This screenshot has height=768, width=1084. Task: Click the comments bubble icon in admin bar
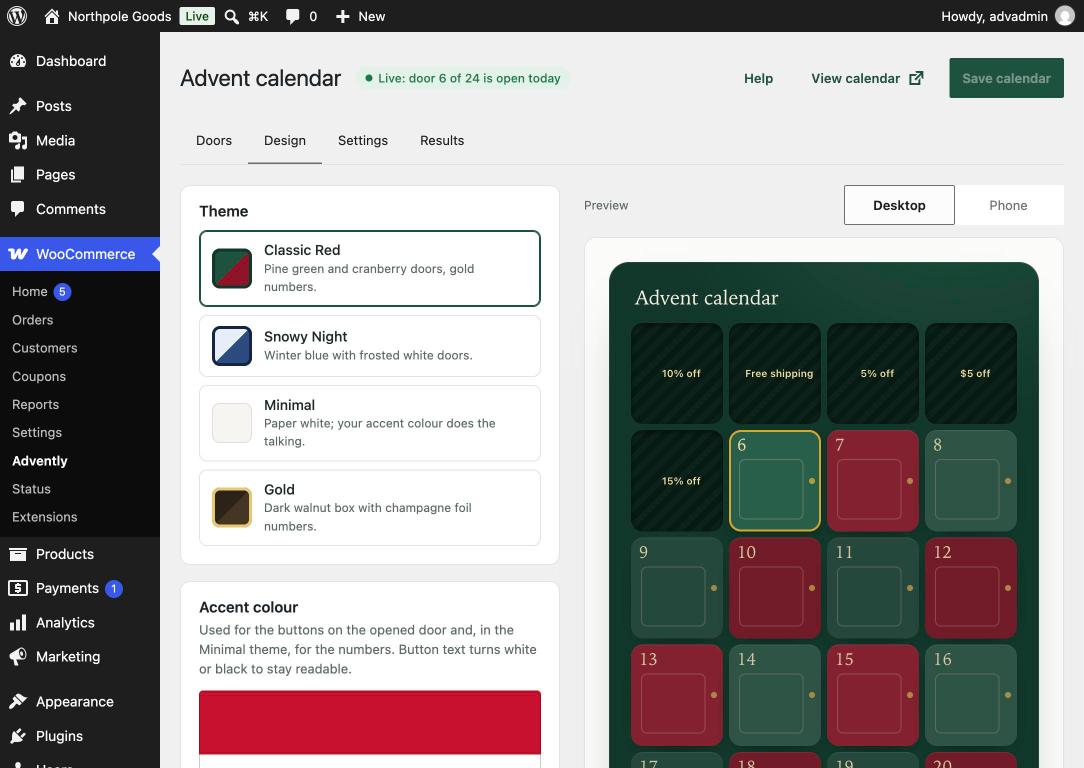coord(292,17)
